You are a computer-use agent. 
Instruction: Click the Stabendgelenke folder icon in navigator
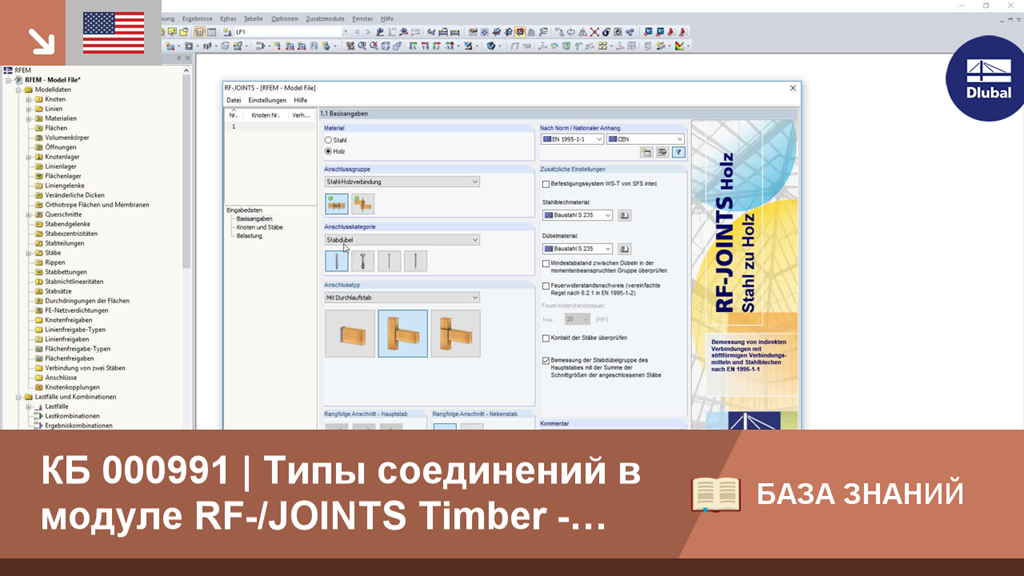click(x=39, y=224)
